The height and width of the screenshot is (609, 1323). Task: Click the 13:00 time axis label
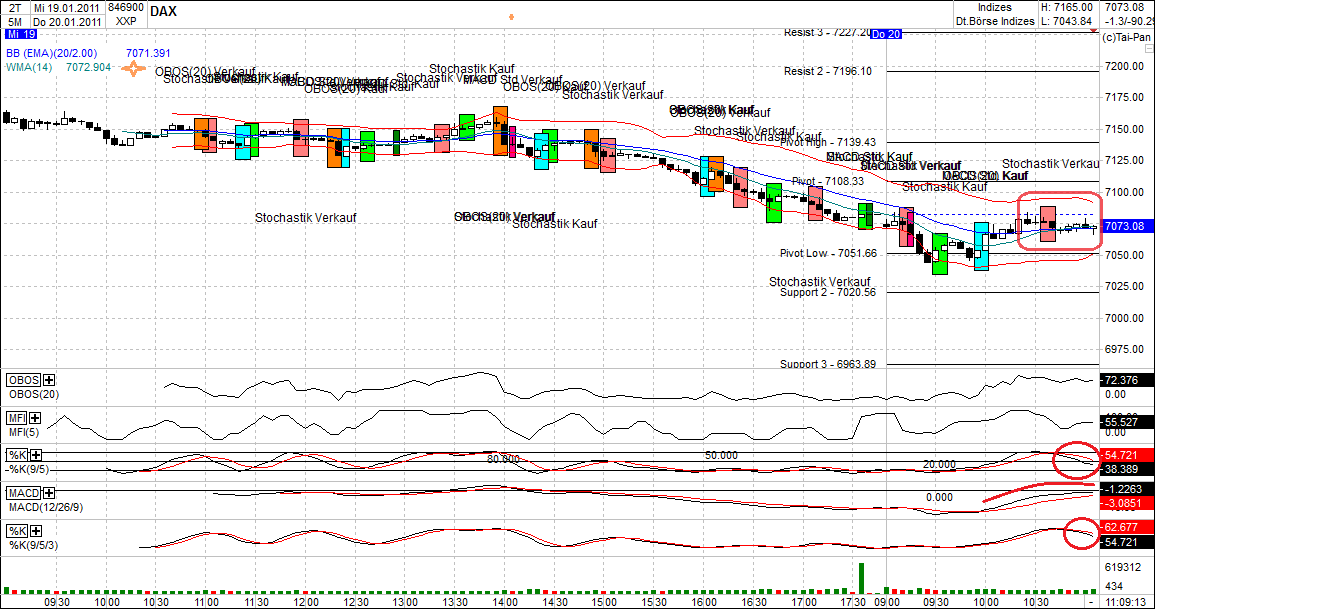[404, 602]
